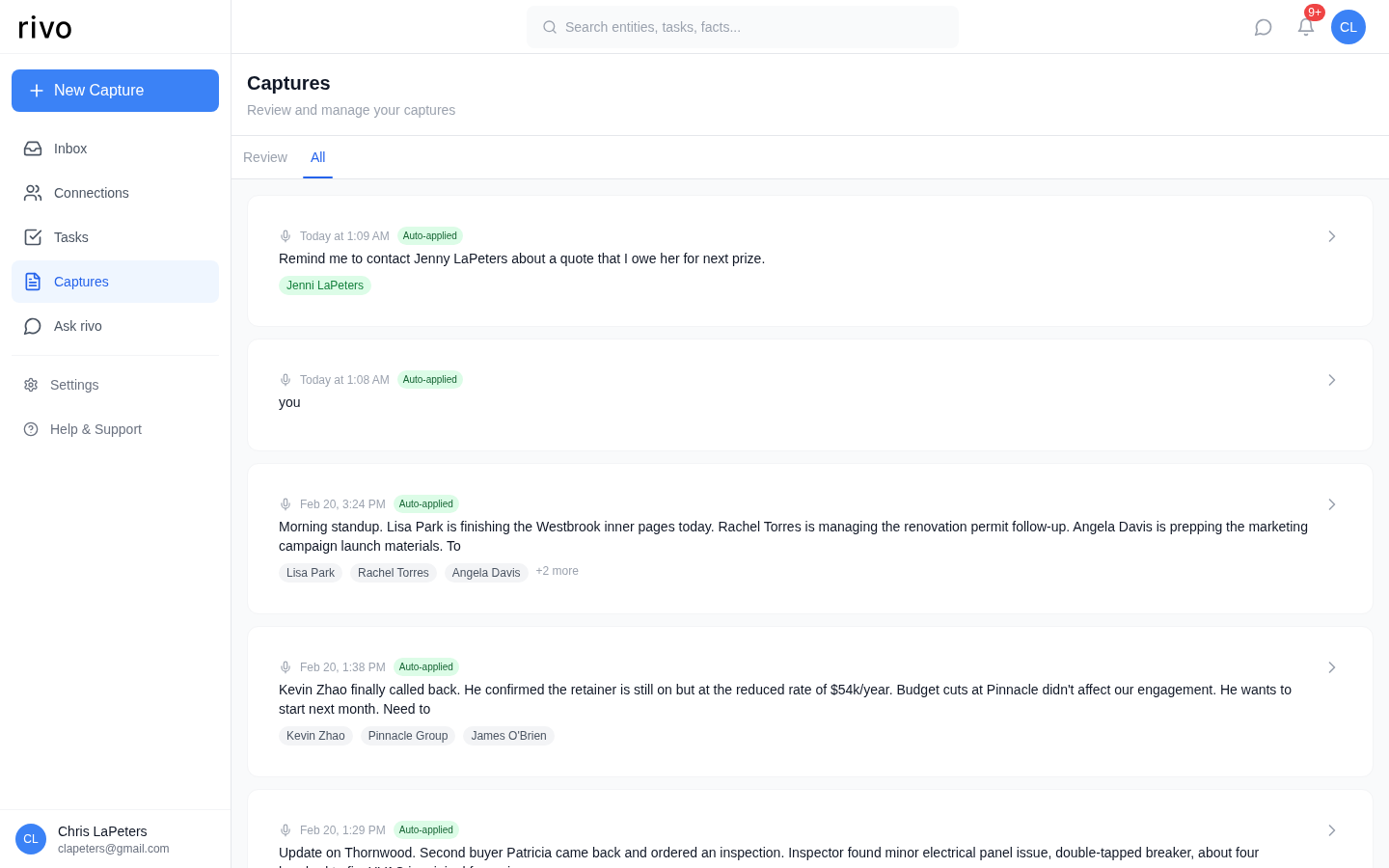Expand the morning standup capture with chevron

[x=1332, y=504]
